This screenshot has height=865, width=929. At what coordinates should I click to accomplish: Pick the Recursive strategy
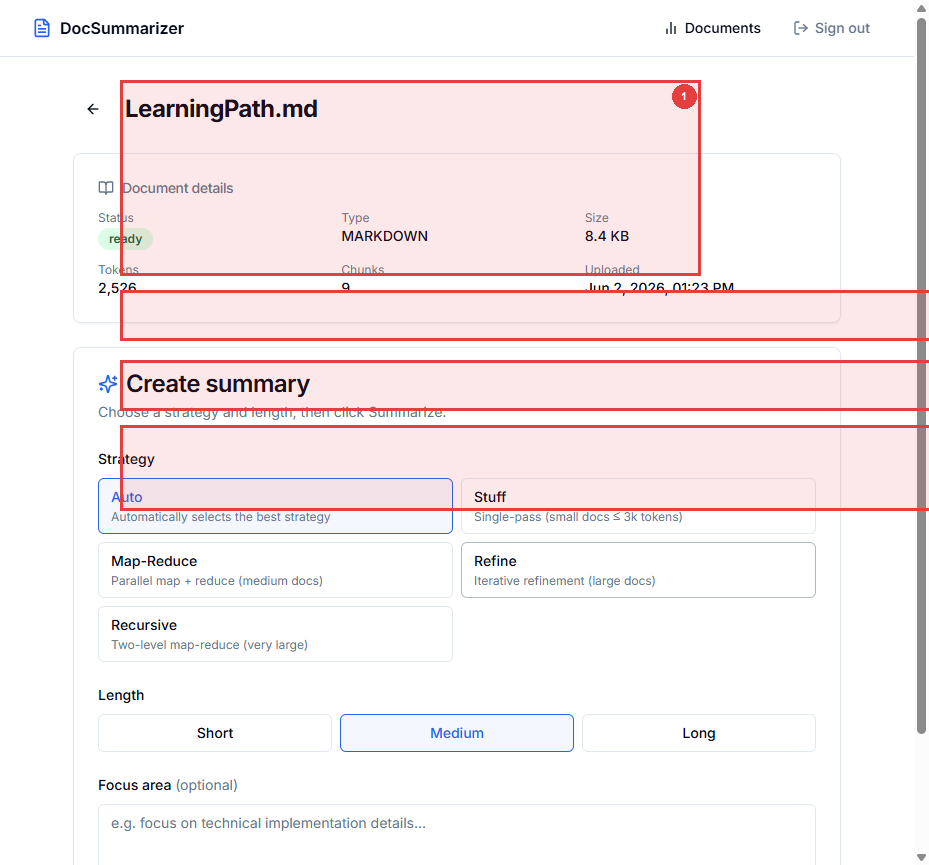pyautogui.click(x=276, y=634)
